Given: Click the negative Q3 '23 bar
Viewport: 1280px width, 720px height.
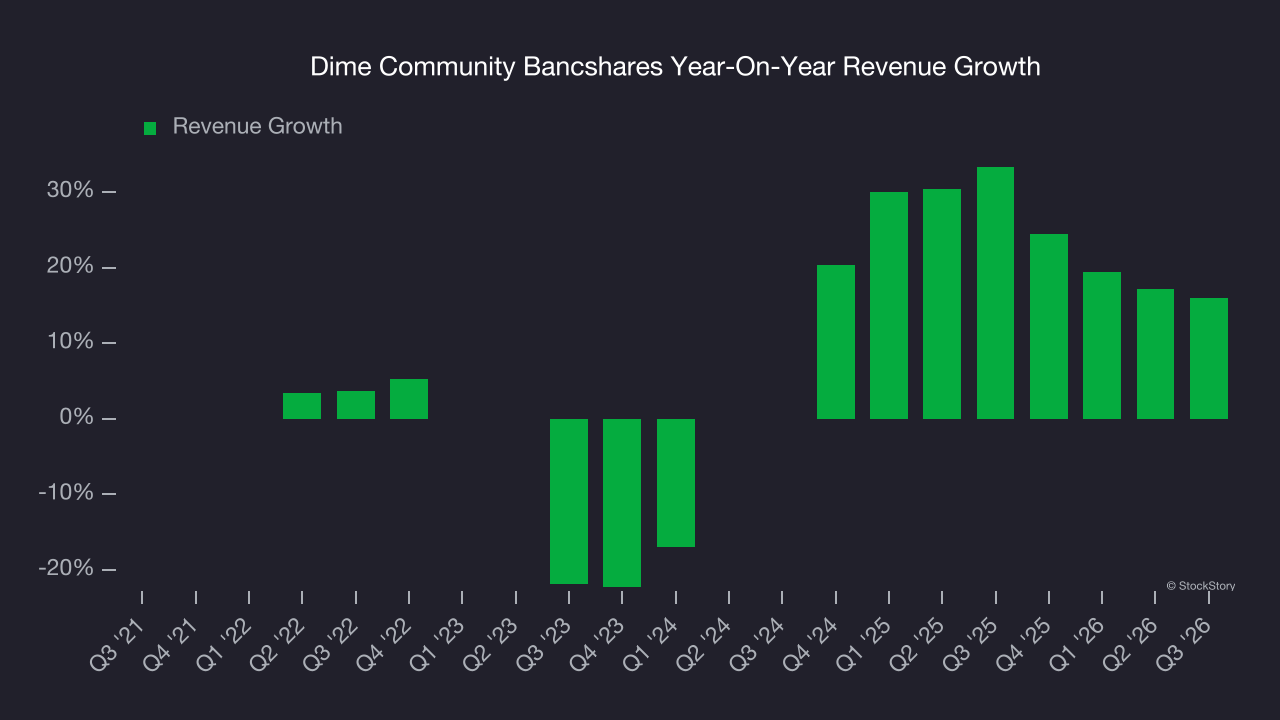Looking at the screenshot, I should pyautogui.click(x=569, y=501).
